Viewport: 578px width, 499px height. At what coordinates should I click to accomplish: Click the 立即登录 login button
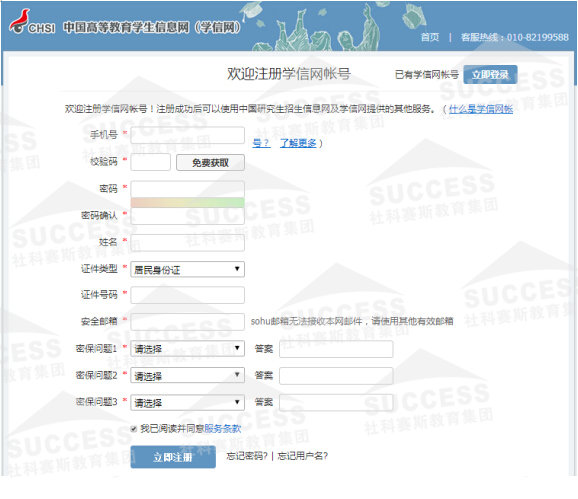coord(490,74)
